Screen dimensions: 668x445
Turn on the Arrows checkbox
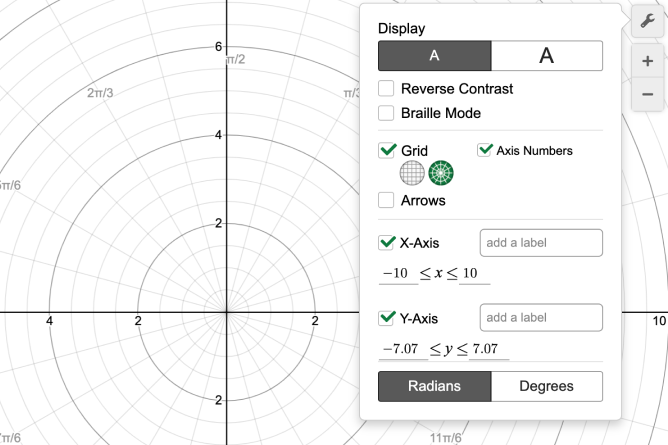pyautogui.click(x=387, y=200)
